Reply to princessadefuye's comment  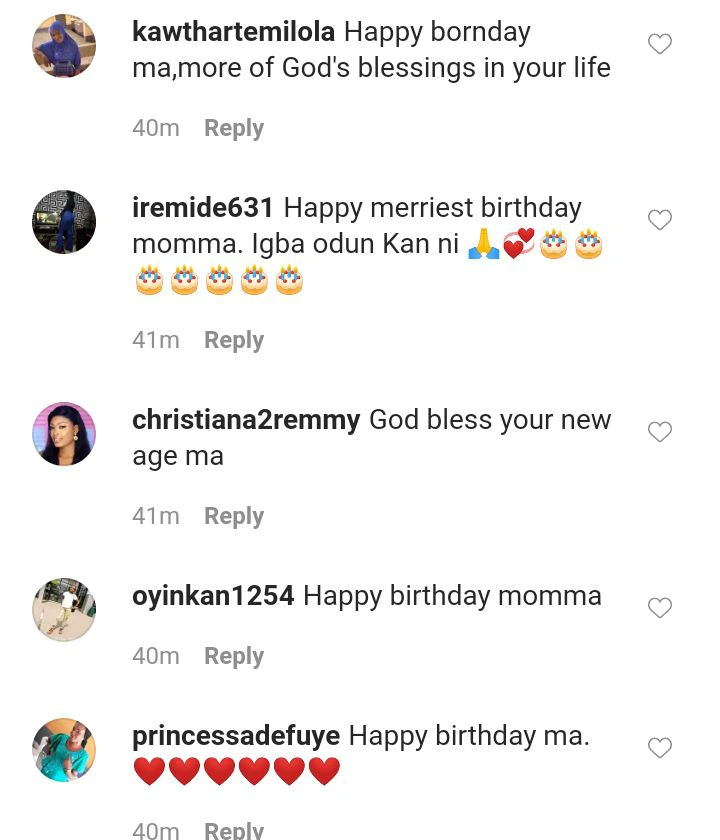[x=234, y=829]
